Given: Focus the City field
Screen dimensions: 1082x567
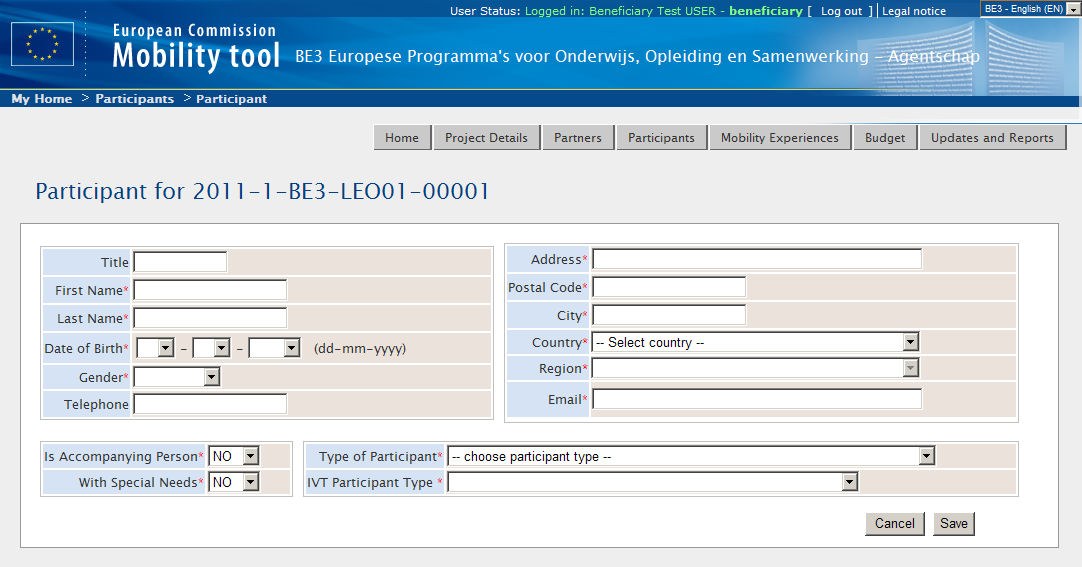Looking at the screenshot, I should [x=669, y=315].
